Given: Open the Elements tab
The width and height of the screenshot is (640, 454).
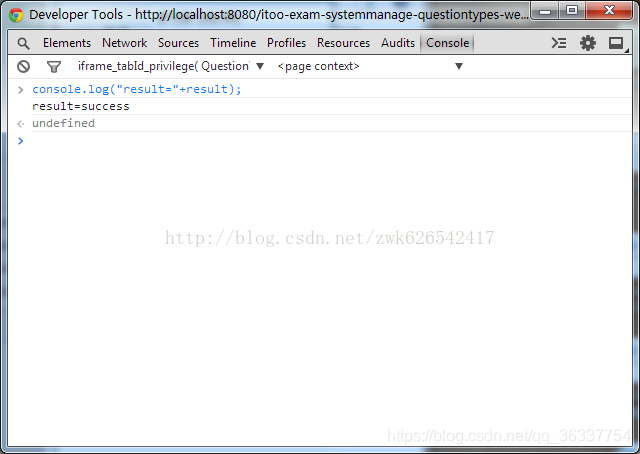Looking at the screenshot, I should (67, 43).
